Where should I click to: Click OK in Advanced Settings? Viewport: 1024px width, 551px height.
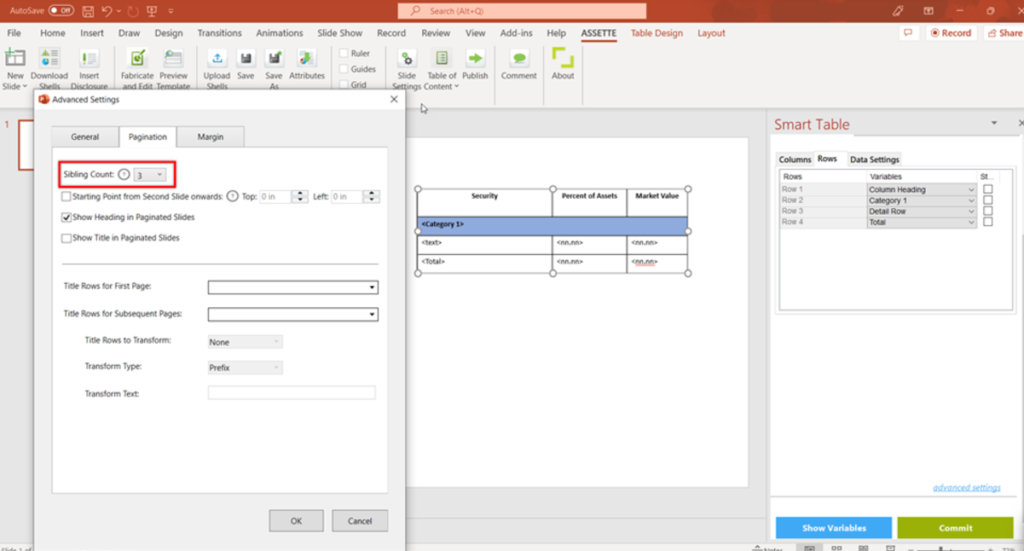[x=296, y=521]
